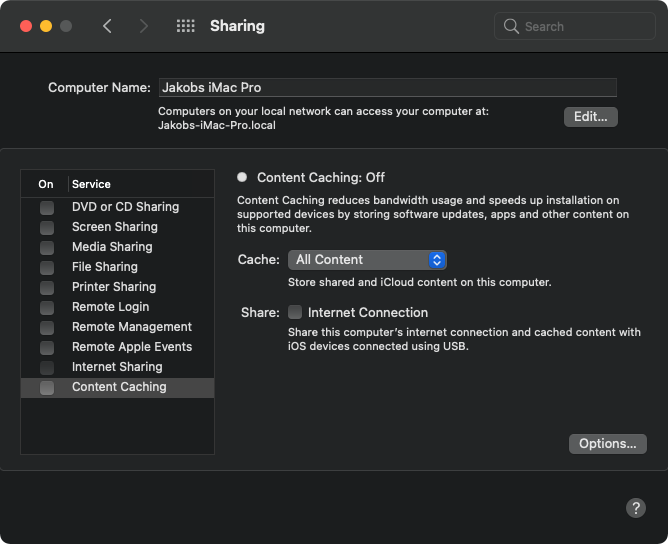Open the Options… button
The height and width of the screenshot is (544, 668).
click(607, 443)
